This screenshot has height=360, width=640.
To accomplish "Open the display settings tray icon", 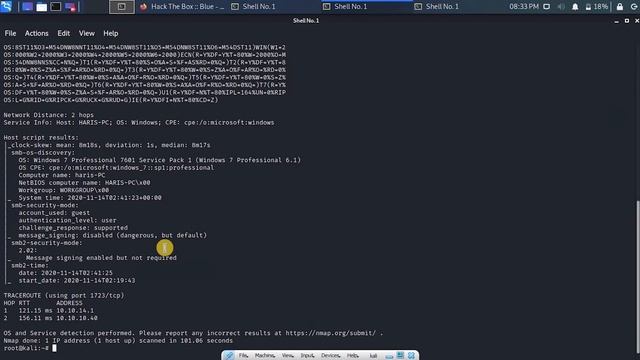I will 547,7.
